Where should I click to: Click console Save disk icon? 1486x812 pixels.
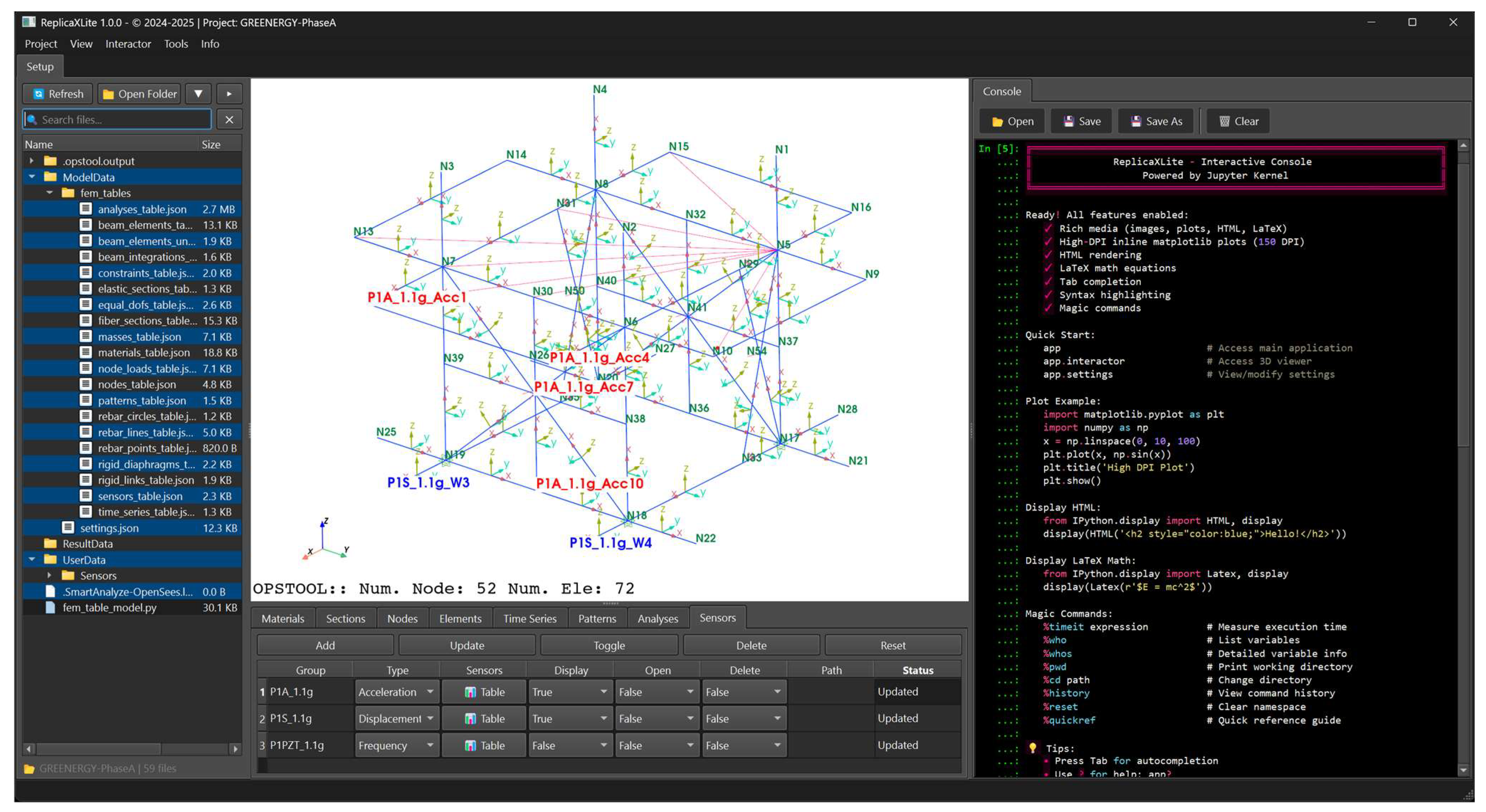point(1068,121)
